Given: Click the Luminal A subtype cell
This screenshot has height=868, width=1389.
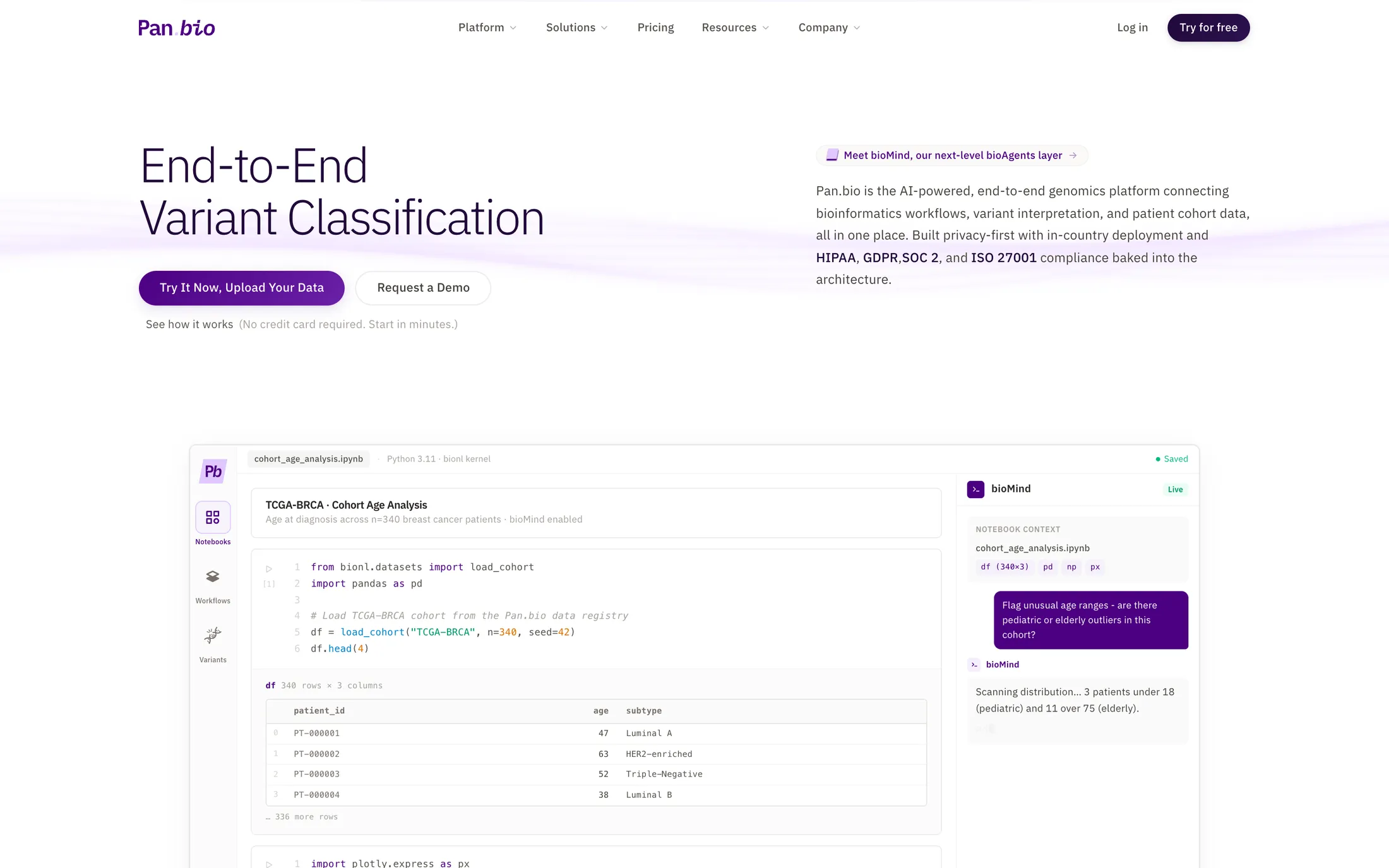Looking at the screenshot, I should (649, 734).
